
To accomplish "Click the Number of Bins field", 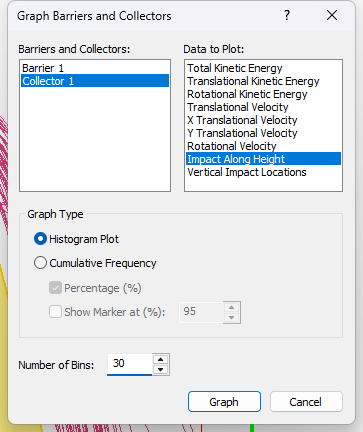I will [129, 364].
